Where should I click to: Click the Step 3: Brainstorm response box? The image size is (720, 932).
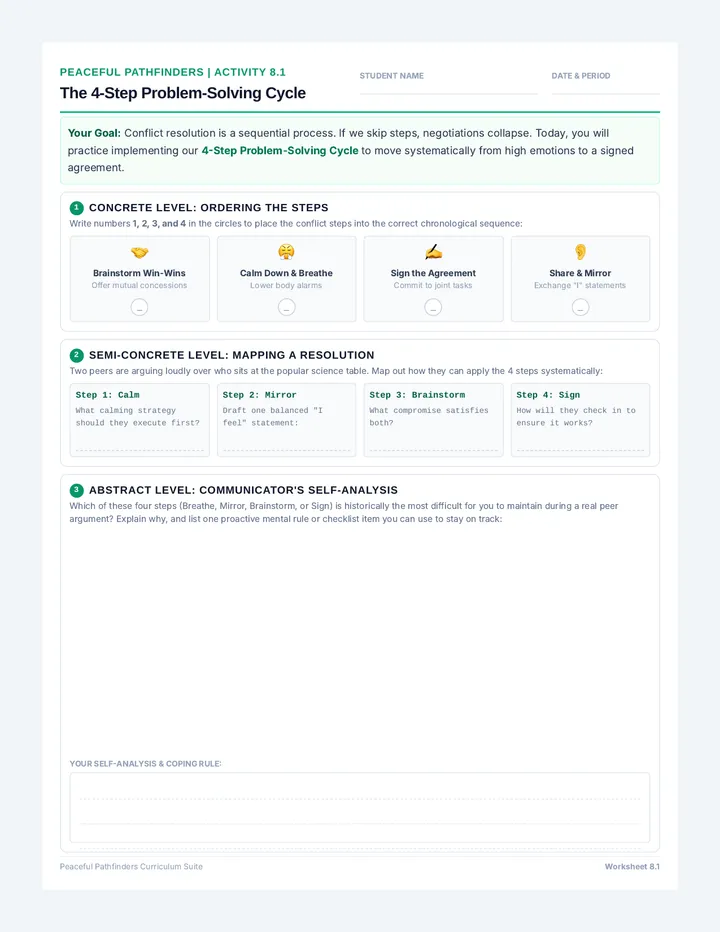click(433, 420)
